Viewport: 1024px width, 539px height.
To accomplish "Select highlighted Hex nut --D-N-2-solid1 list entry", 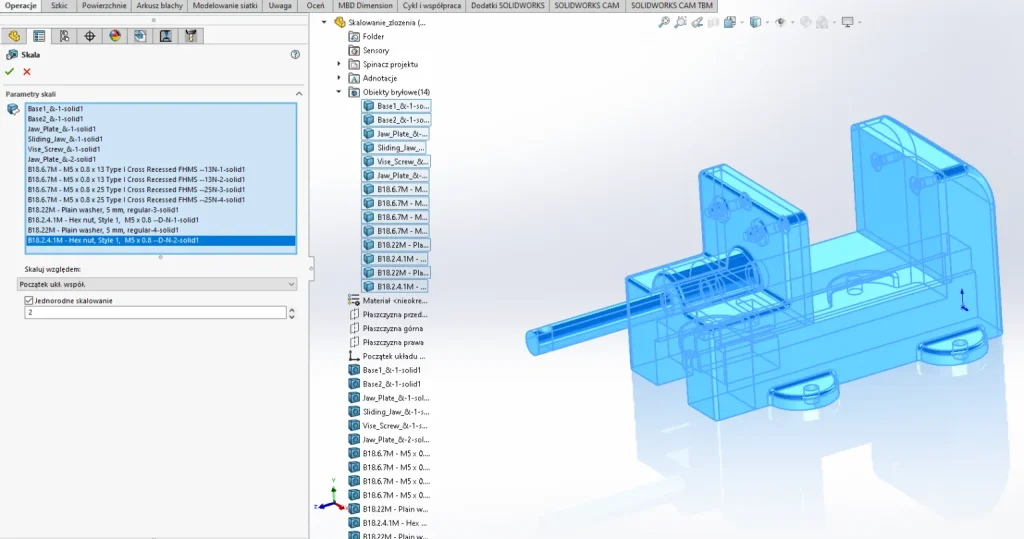I will point(161,240).
